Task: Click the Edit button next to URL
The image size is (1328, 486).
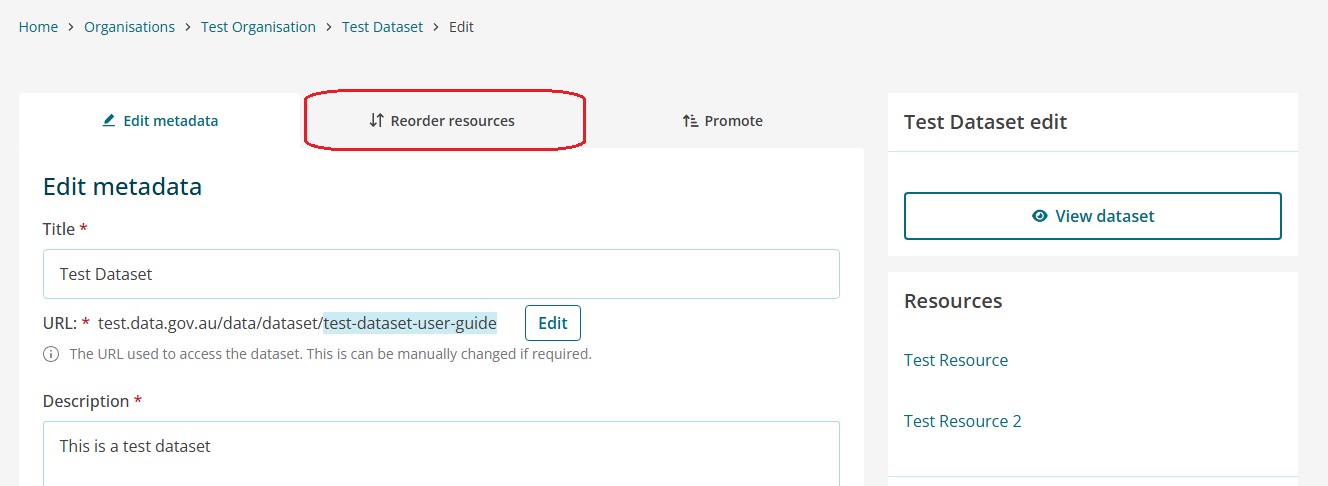Action: (553, 323)
